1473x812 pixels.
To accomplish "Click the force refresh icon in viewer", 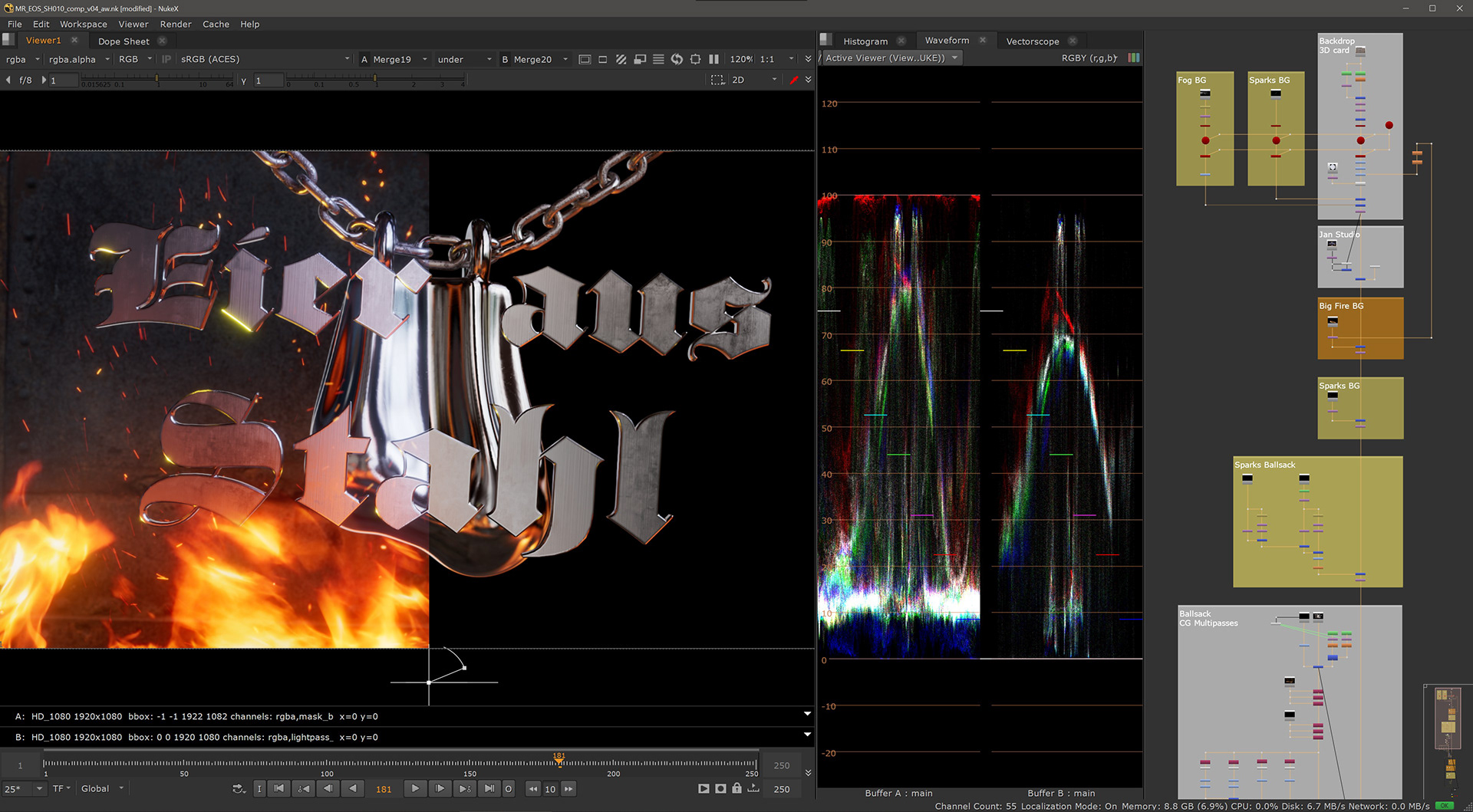I will tap(677, 59).
